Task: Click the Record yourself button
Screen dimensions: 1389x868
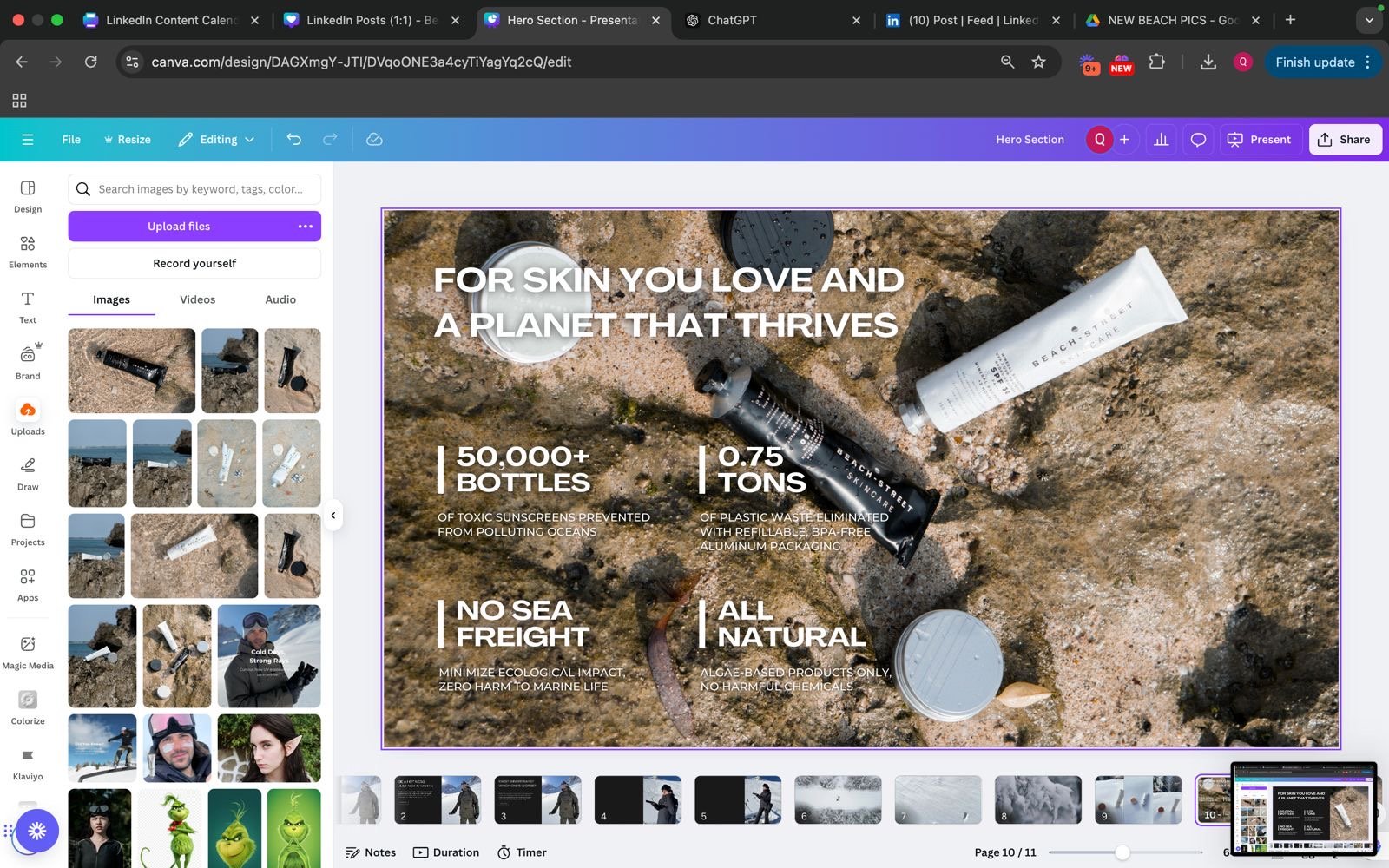Action: 194,263
